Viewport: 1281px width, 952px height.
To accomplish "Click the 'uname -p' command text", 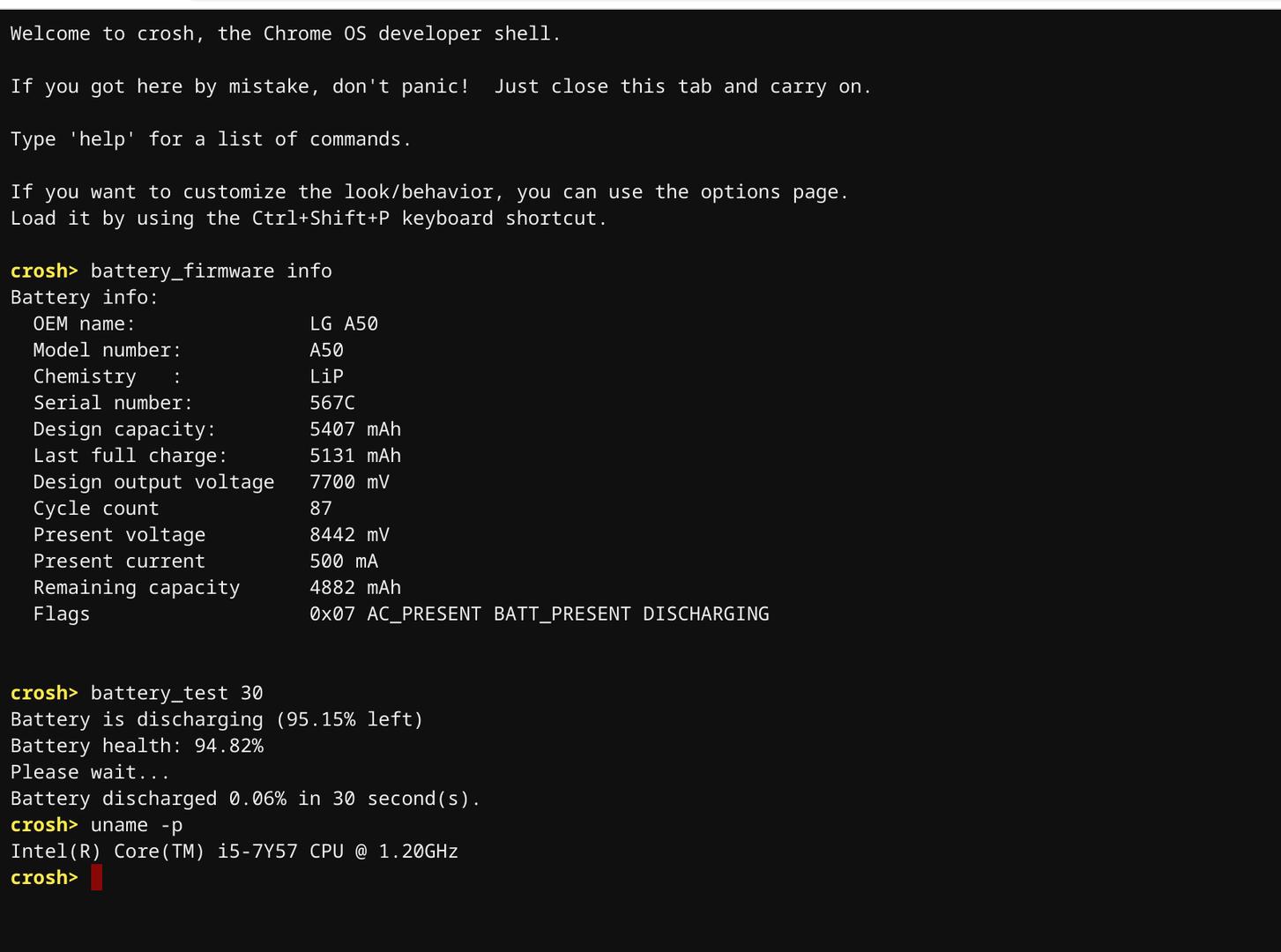I will (137, 826).
